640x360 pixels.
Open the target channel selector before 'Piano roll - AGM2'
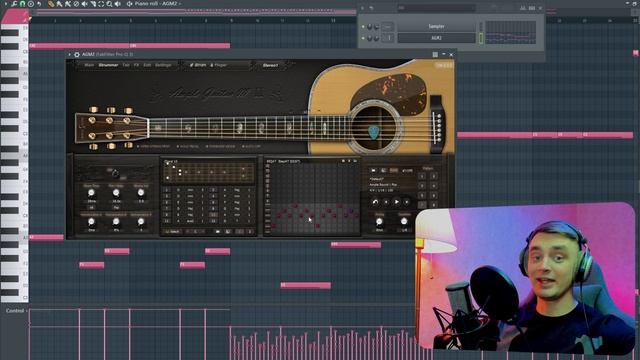[x=129, y=4]
